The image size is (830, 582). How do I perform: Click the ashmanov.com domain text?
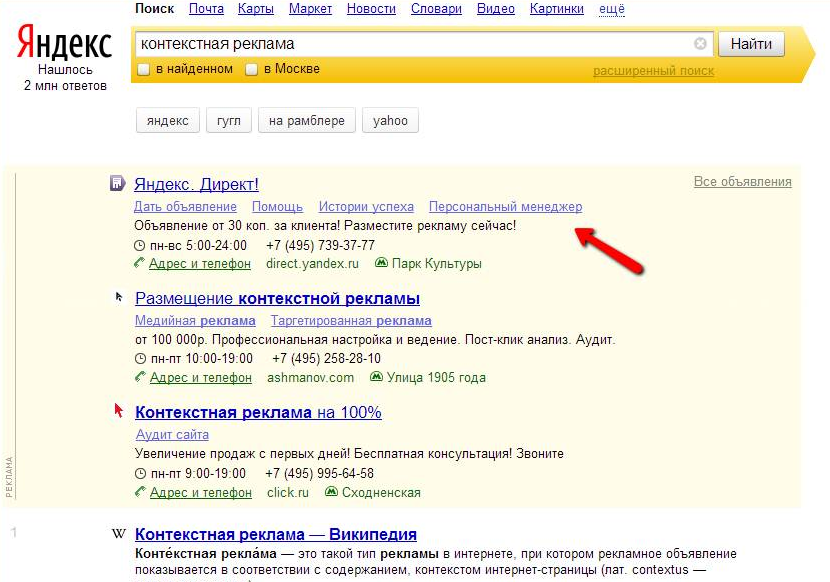coord(310,378)
